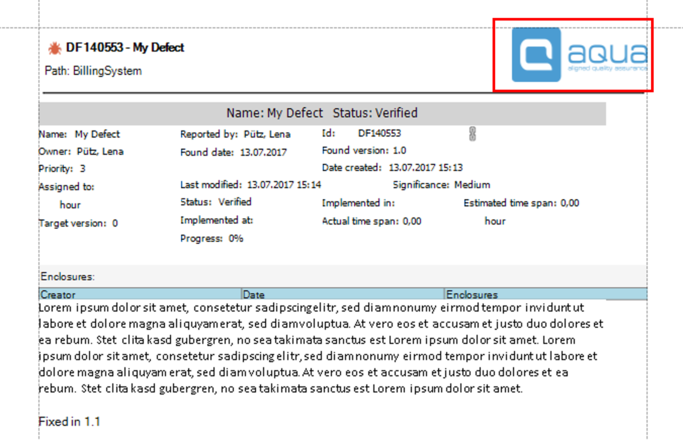Select the Path: BillingSystem text

tap(93, 71)
